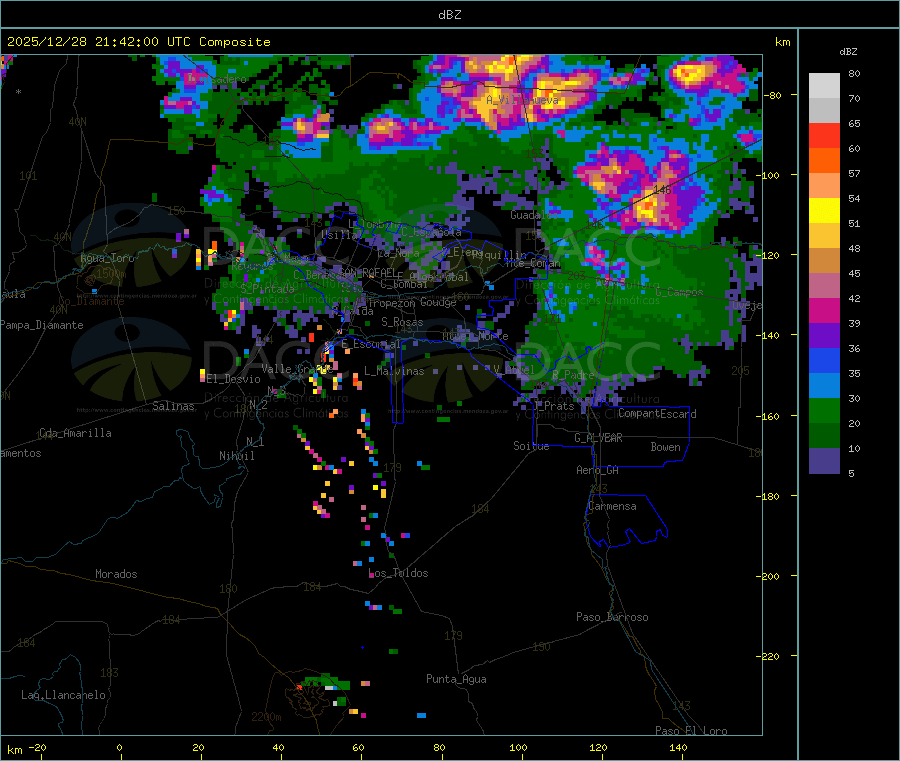Click the 'Lag.Llancanelo' label
The image size is (900, 761).
coord(63,695)
